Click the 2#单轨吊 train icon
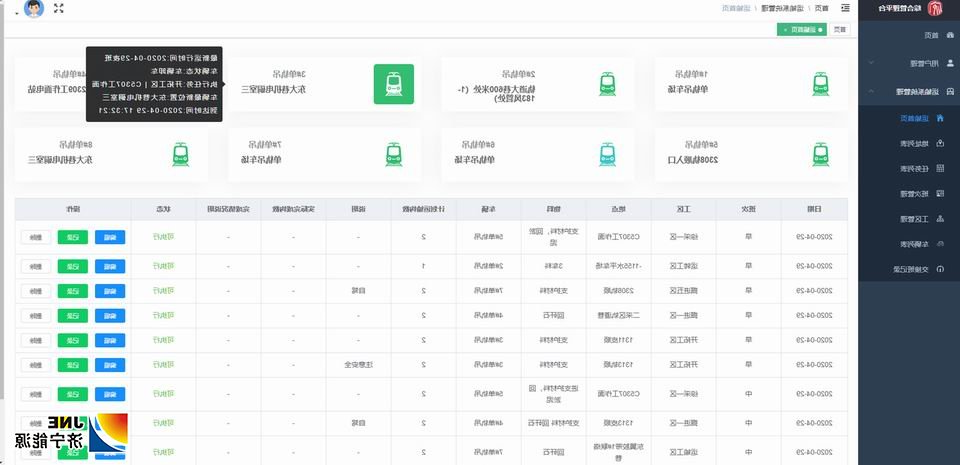The height and width of the screenshot is (465, 960). [607, 84]
